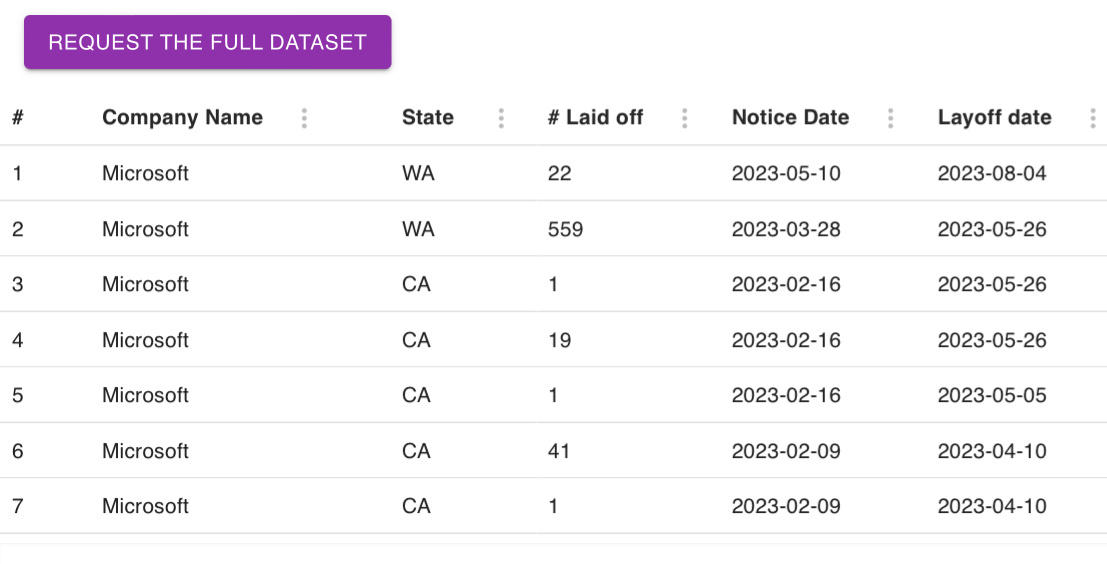Click row number 7 cell
The image size is (1107, 564).
click(x=18, y=506)
